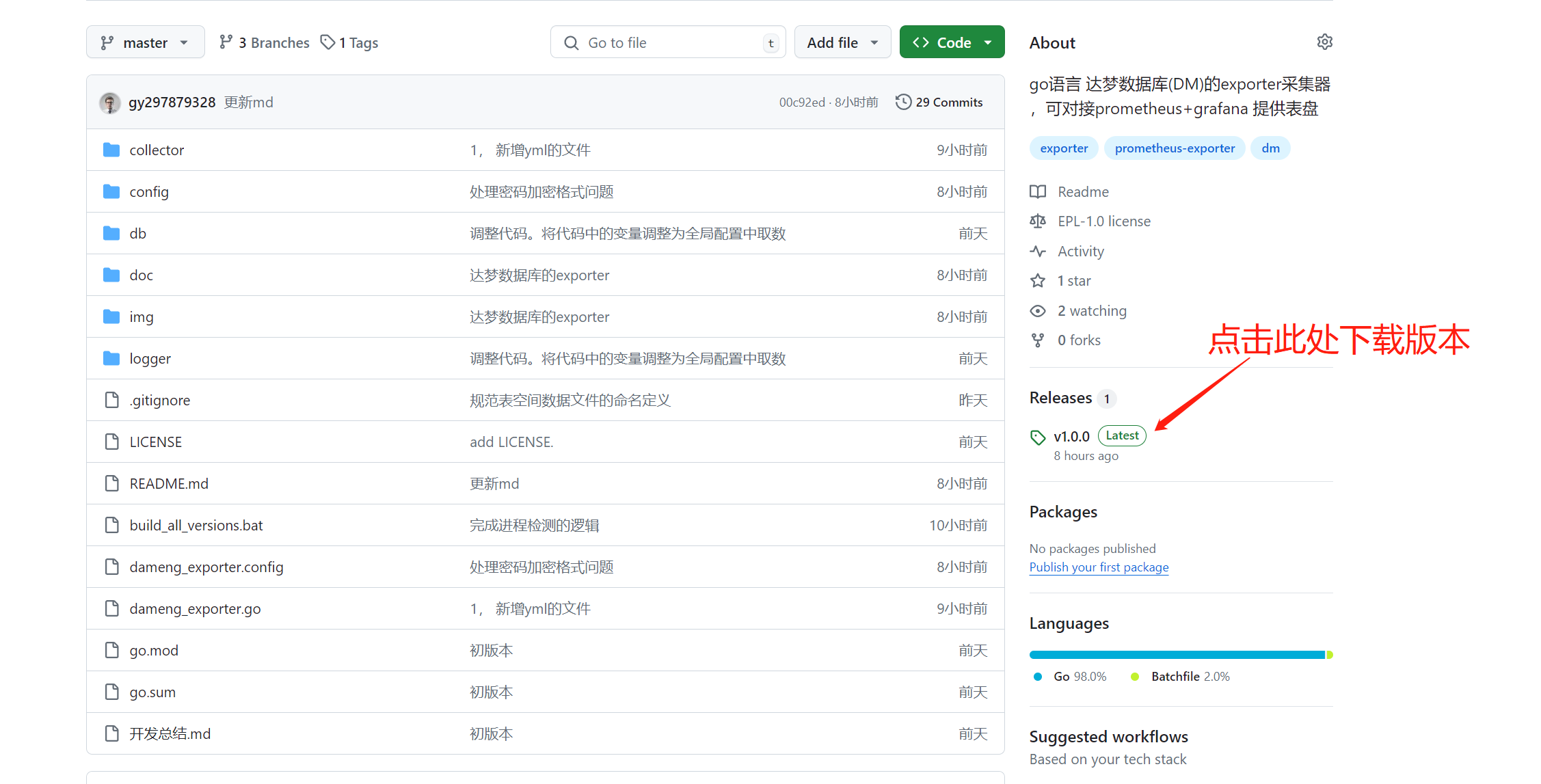Click Publish your first package link
The width and height of the screenshot is (1541, 784).
click(1099, 567)
